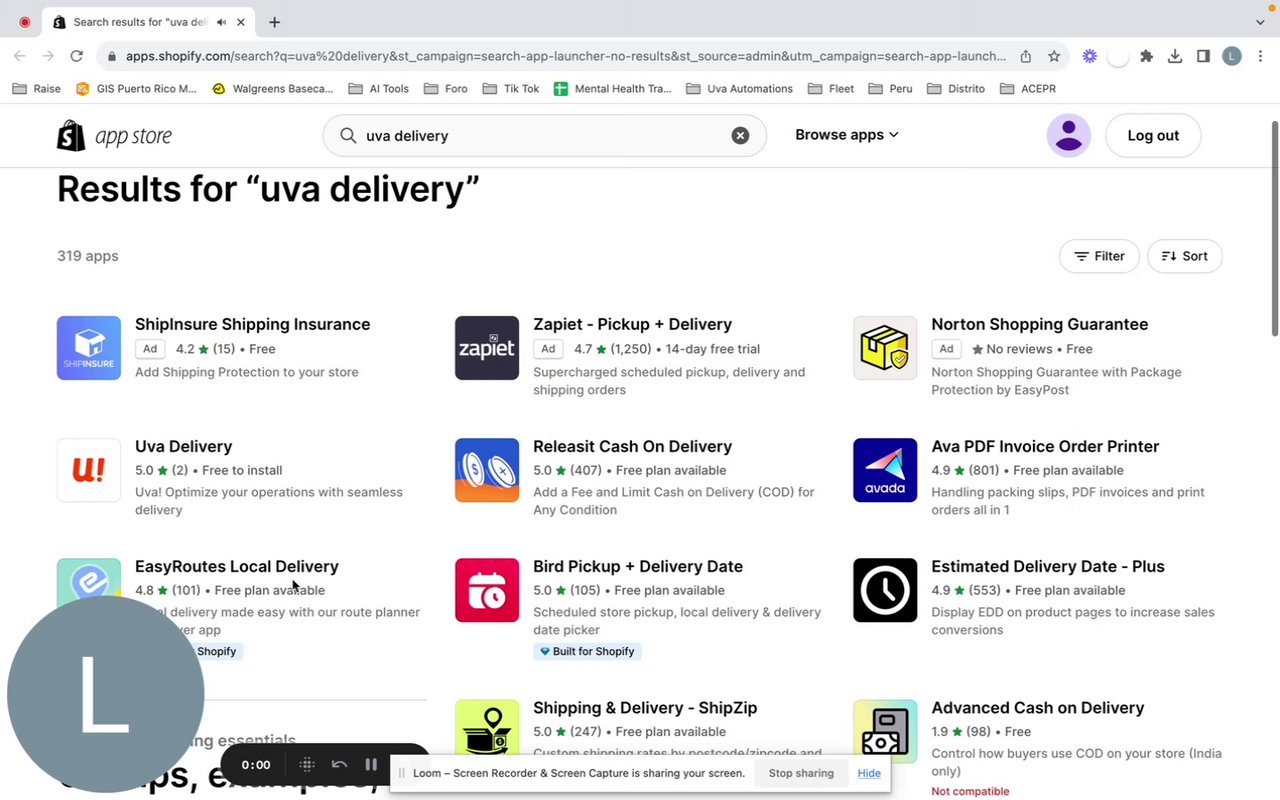The image size is (1280, 800).
Task: Toggle Chrome side panel icon
Action: click(x=1203, y=56)
